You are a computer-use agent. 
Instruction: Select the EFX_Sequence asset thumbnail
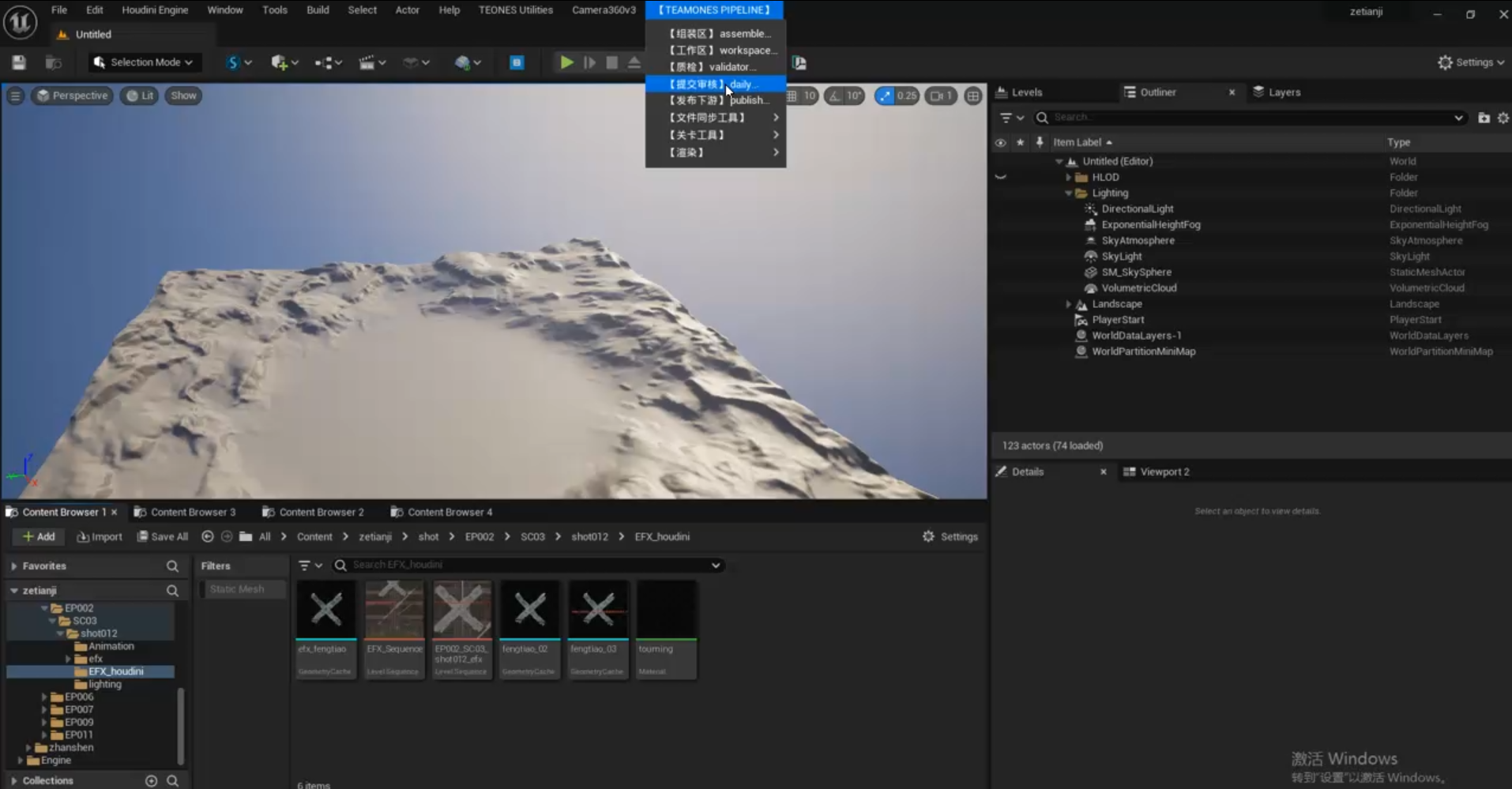[394, 610]
